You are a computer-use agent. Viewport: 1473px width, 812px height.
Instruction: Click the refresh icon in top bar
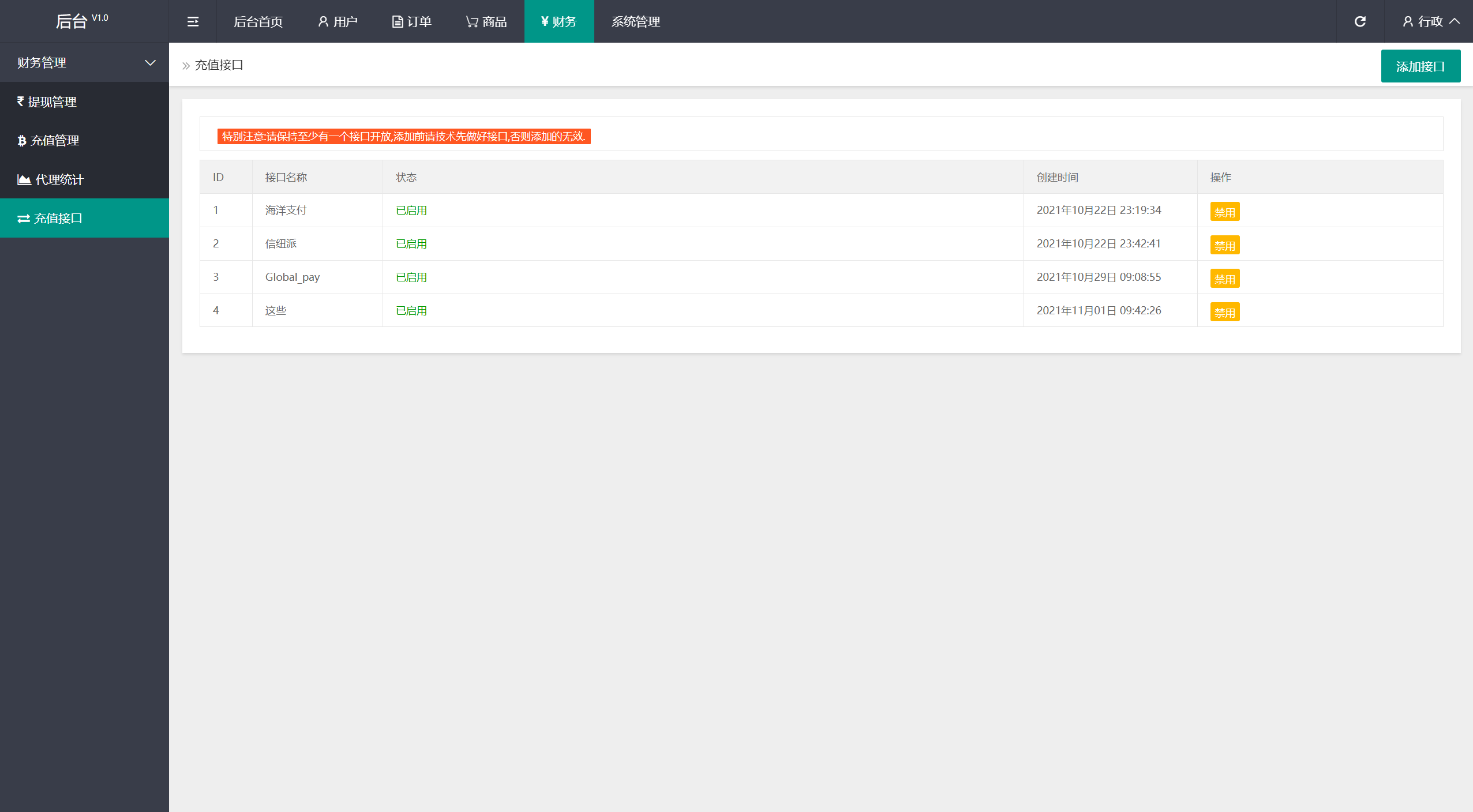point(1360,21)
